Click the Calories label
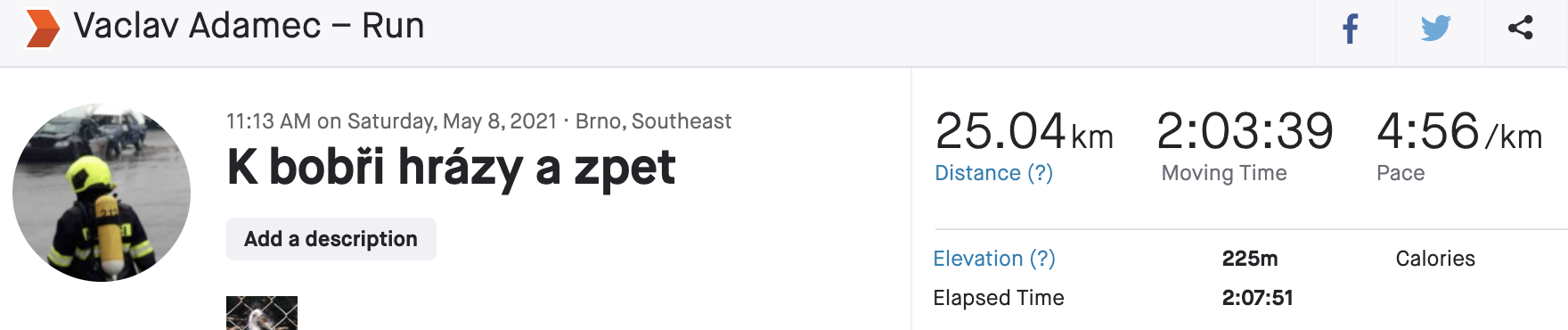 point(1435,259)
